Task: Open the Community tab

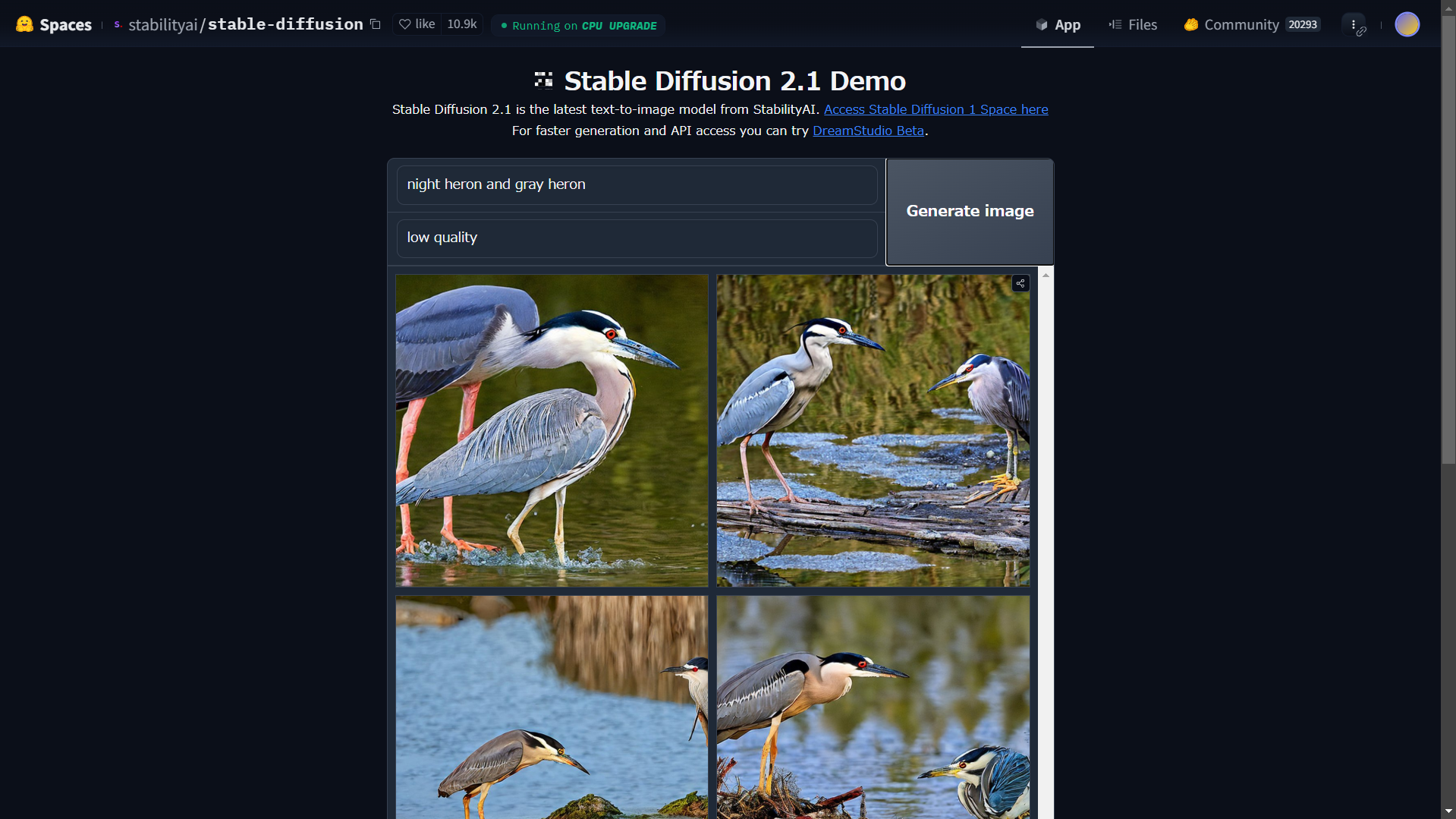Action: click(1252, 24)
